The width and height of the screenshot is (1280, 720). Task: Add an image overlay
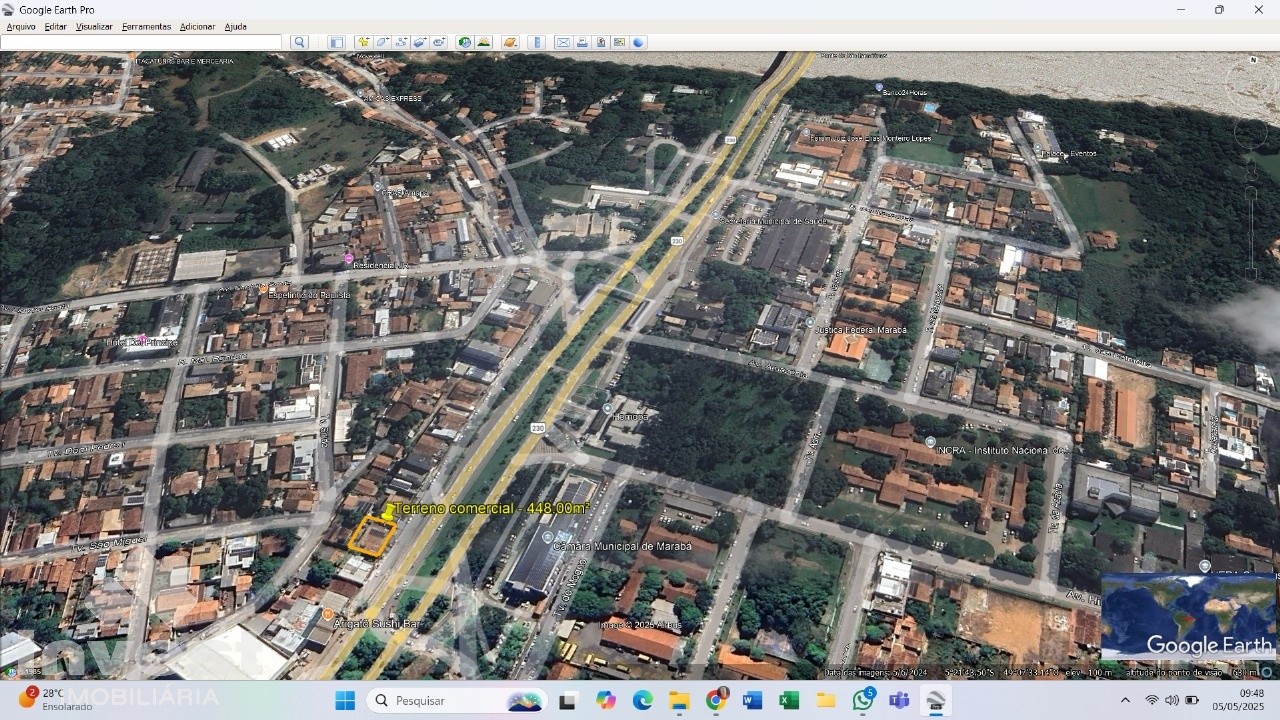coord(420,42)
